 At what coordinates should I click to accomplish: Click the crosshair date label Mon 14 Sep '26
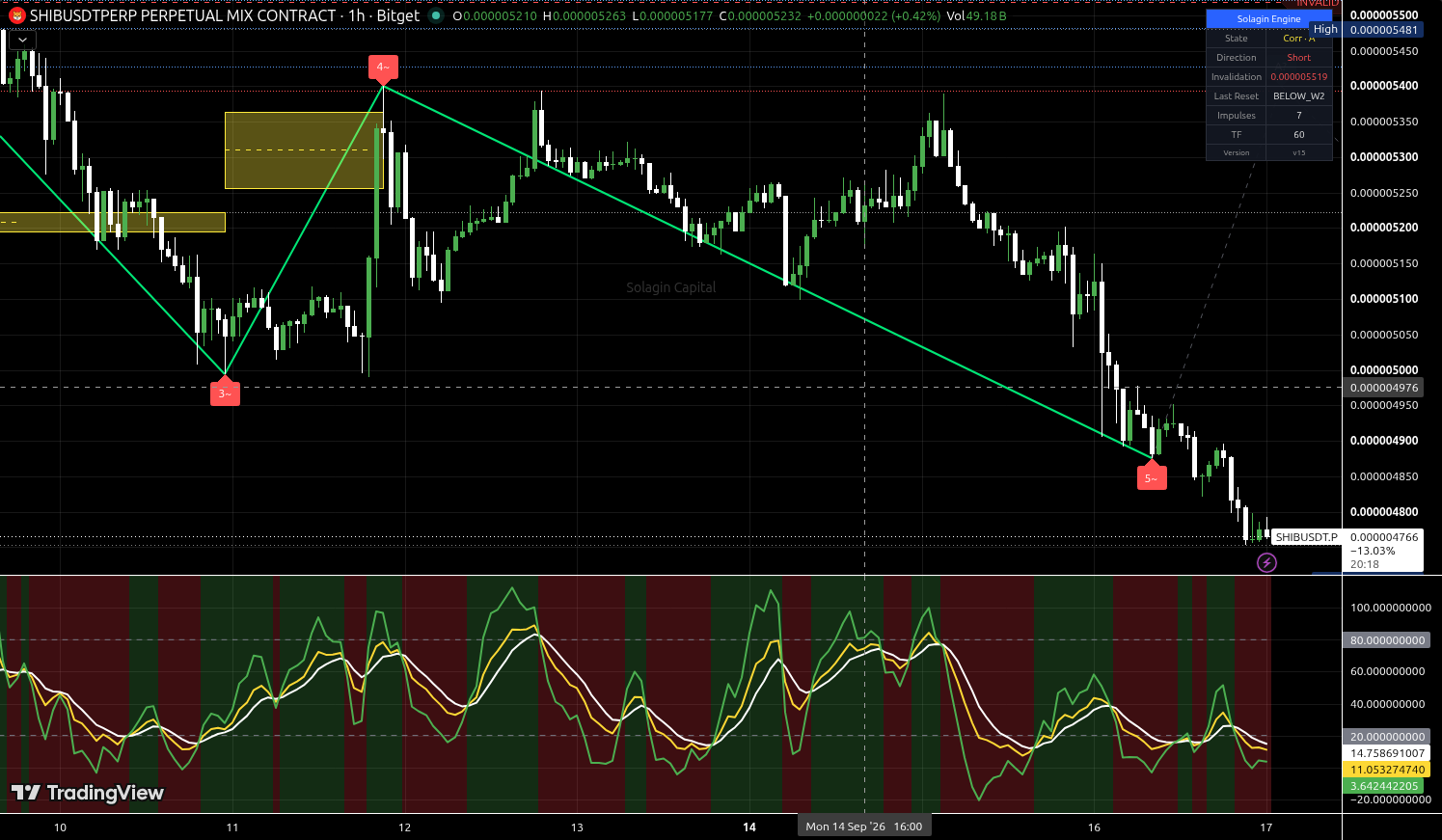click(864, 826)
